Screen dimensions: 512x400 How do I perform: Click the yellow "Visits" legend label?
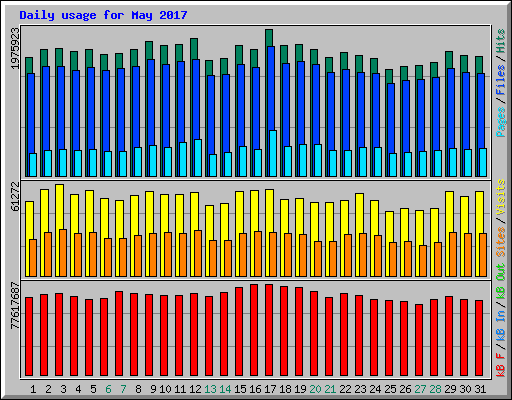click(501, 197)
